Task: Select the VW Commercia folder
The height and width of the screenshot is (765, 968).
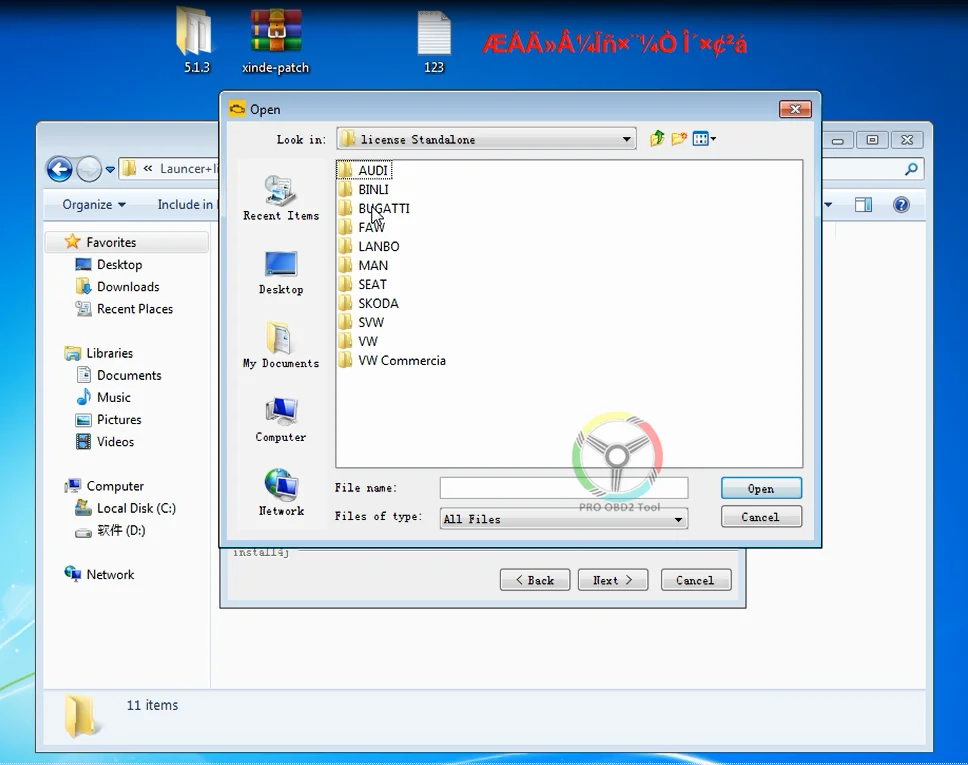Action: click(392, 361)
